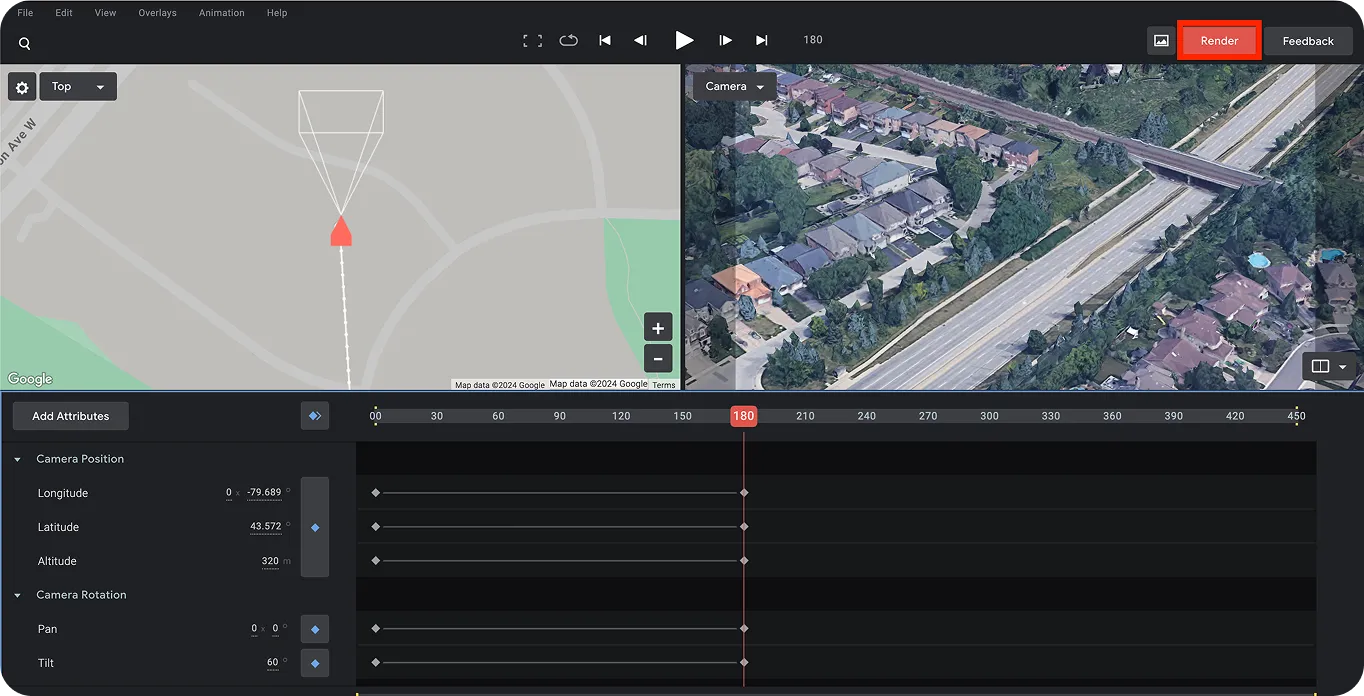
Task: Click the Altitude attribute label
Action: click(57, 561)
